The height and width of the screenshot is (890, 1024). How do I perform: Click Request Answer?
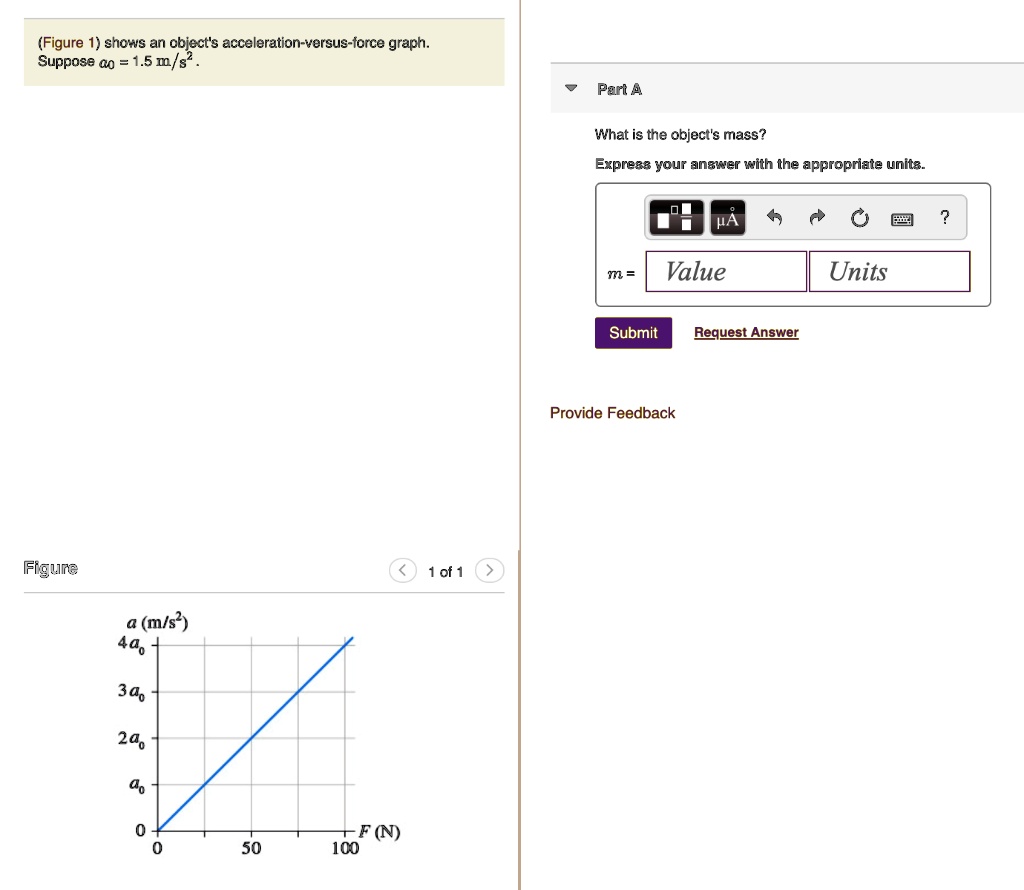pyautogui.click(x=746, y=331)
